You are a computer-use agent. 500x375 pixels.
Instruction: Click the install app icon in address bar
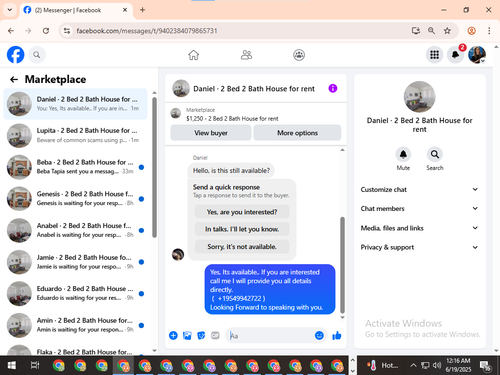pyautogui.click(x=416, y=31)
